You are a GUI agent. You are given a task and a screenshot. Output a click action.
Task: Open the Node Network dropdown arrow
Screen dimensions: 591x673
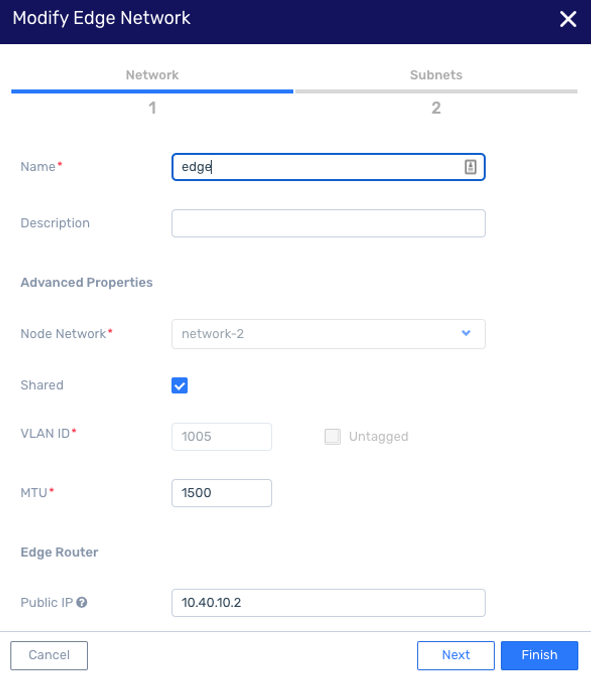coord(466,333)
